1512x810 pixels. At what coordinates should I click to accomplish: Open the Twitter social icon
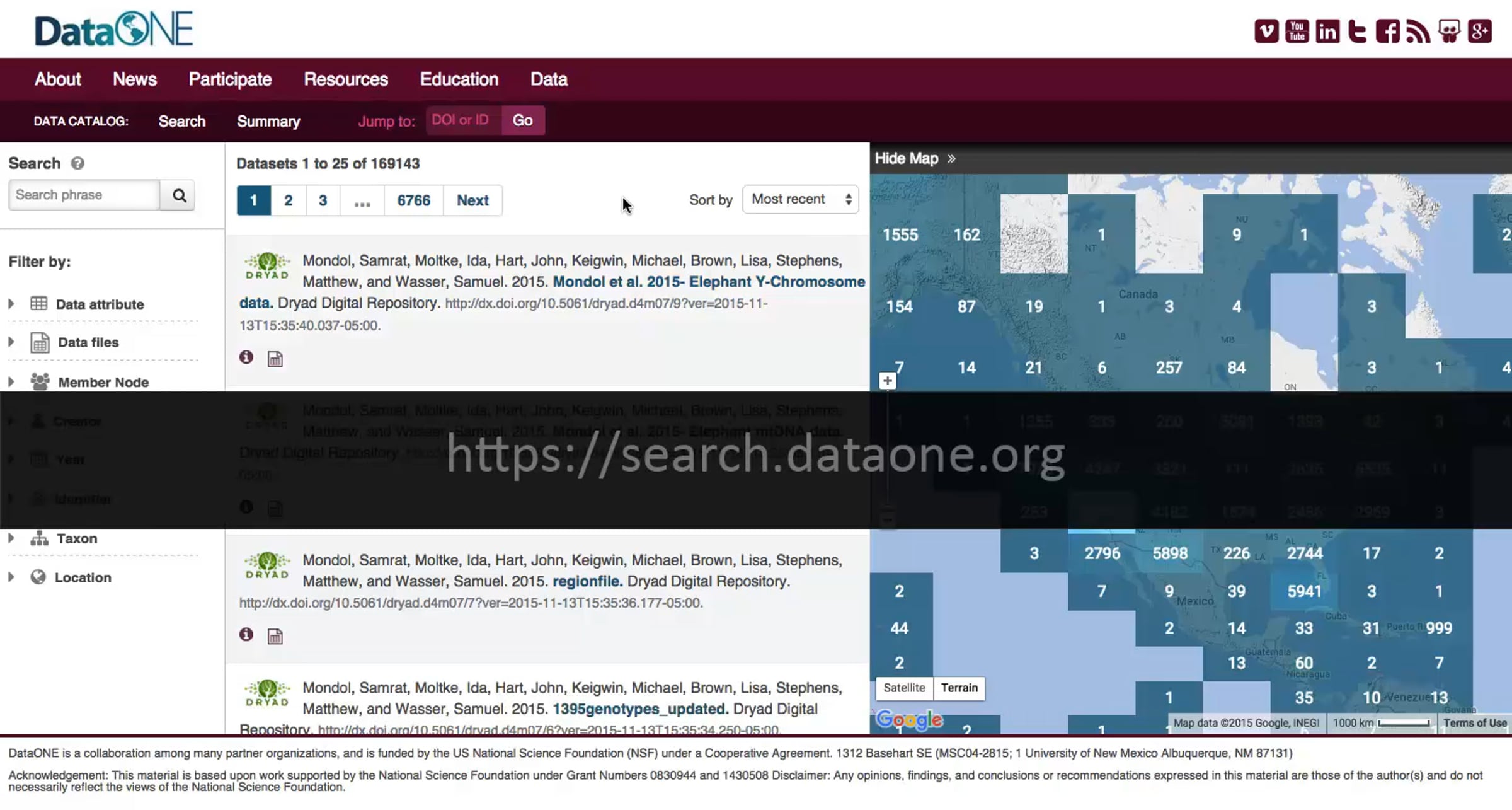(x=1357, y=32)
